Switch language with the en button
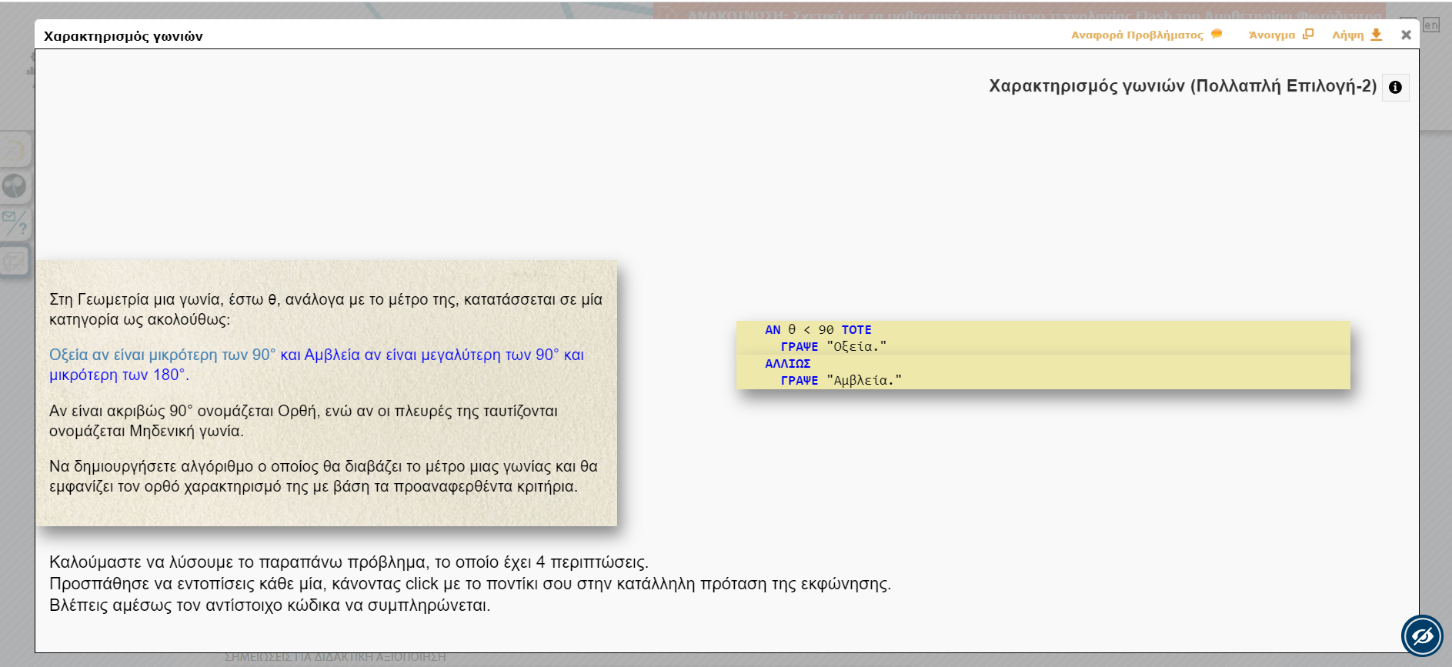This screenshot has width=1452, height=667. [x=1431, y=25]
